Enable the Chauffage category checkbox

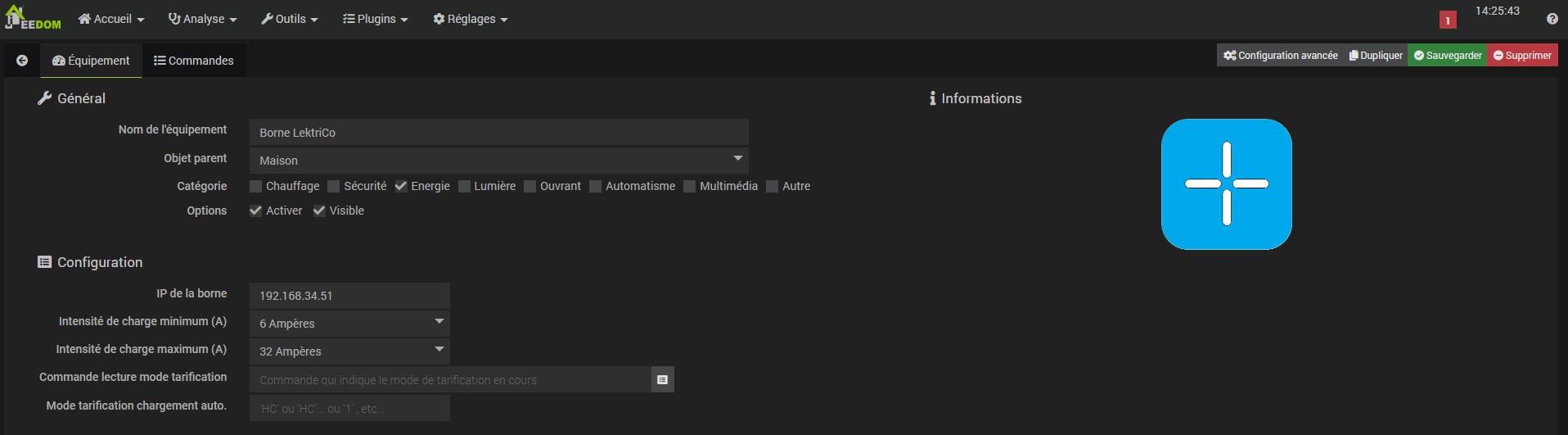point(256,186)
